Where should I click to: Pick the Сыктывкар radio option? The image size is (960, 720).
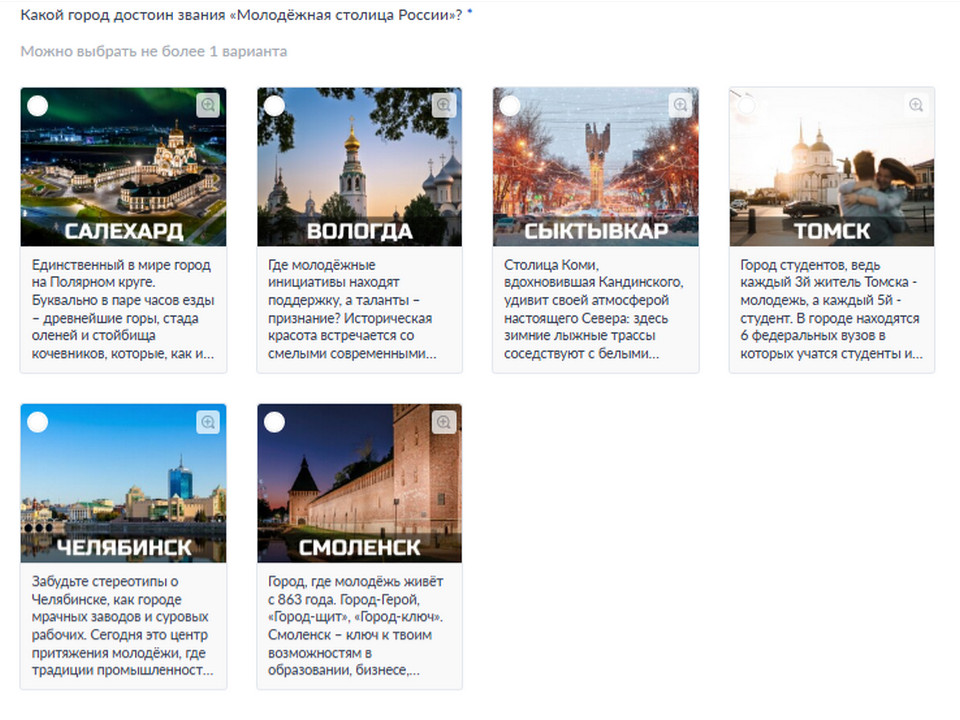click(x=510, y=106)
